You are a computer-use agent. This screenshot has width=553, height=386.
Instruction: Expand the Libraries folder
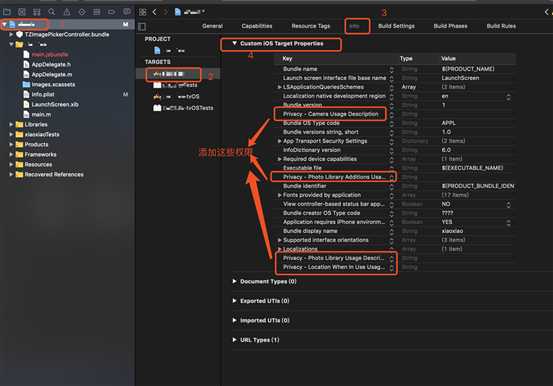(11, 125)
